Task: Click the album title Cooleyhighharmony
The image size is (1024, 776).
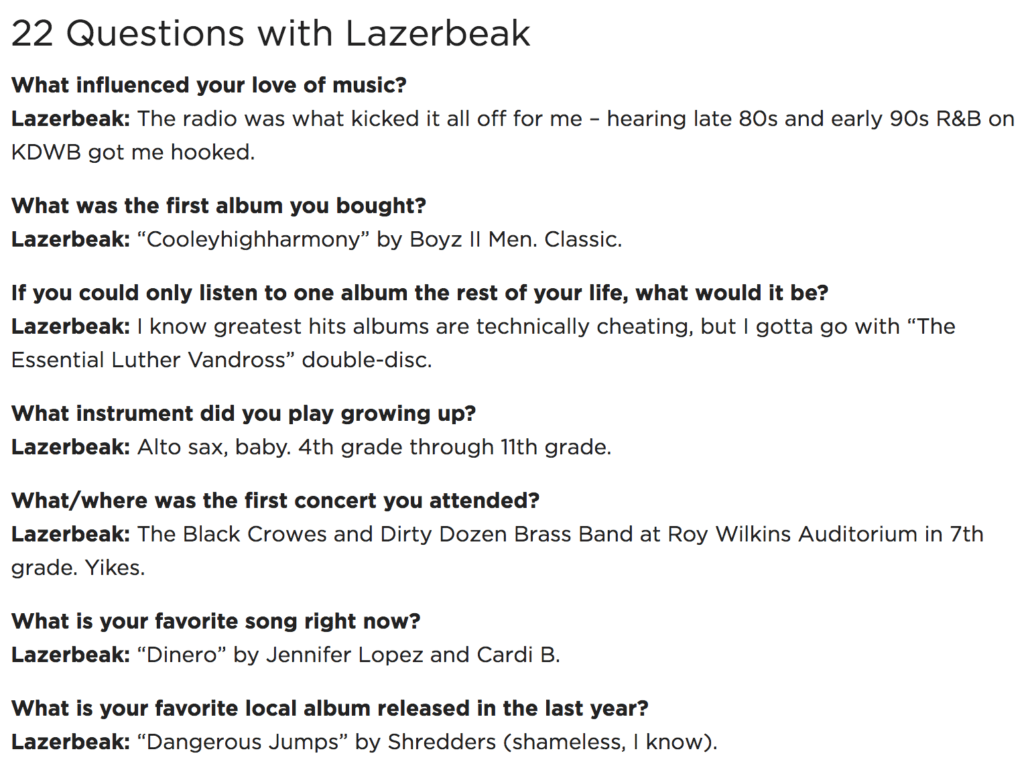Action: [253, 240]
